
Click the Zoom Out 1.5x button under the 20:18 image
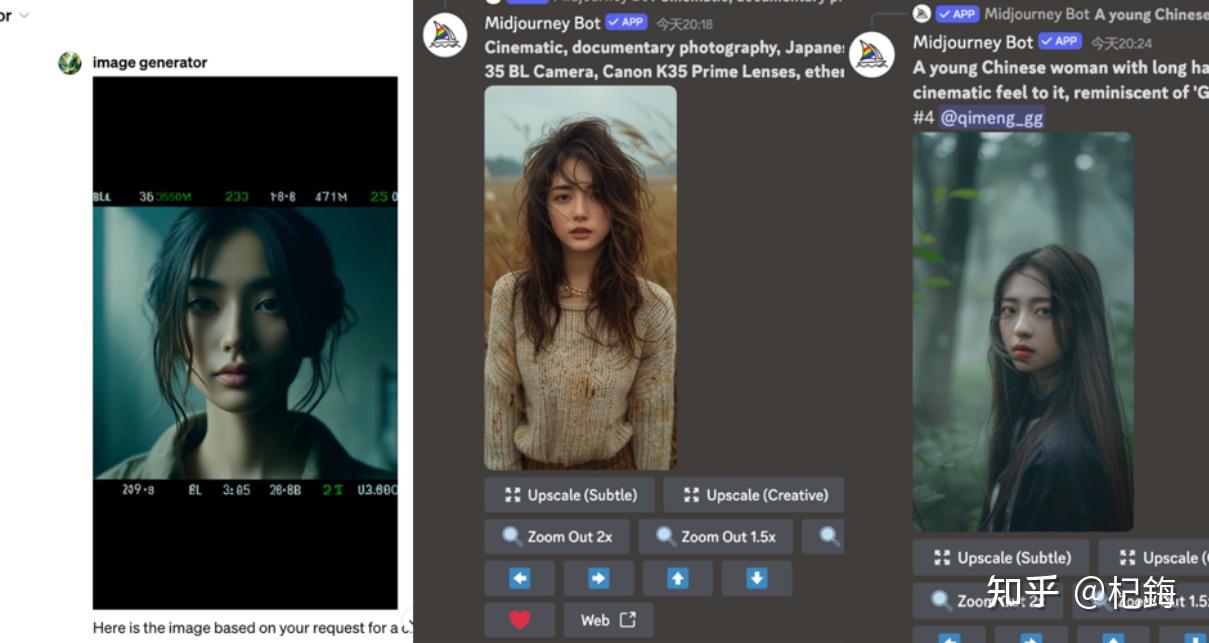pos(715,537)
